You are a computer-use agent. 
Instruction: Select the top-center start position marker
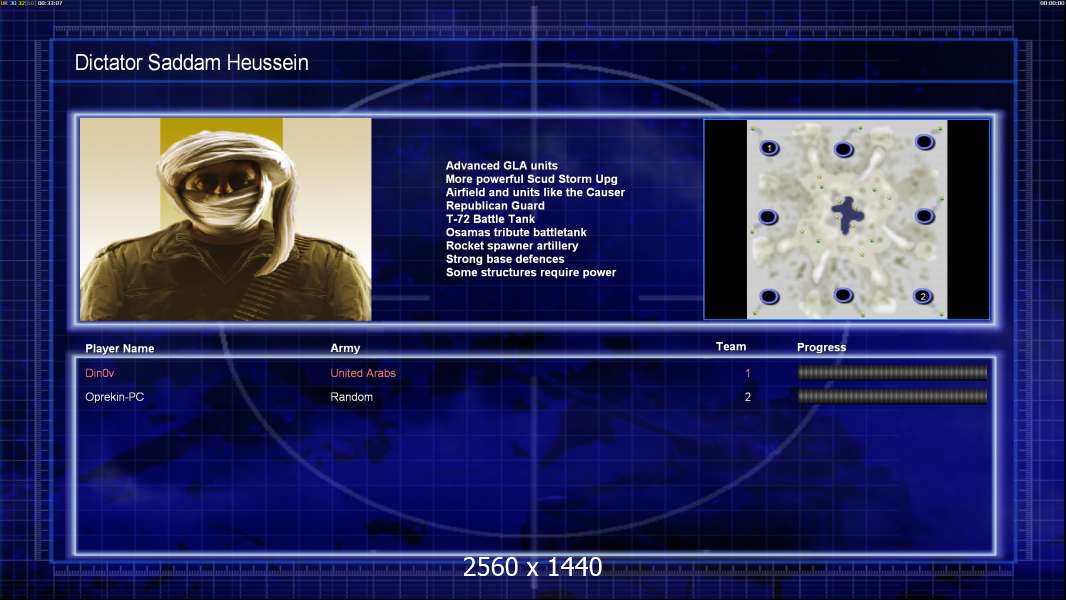[843, 150]
